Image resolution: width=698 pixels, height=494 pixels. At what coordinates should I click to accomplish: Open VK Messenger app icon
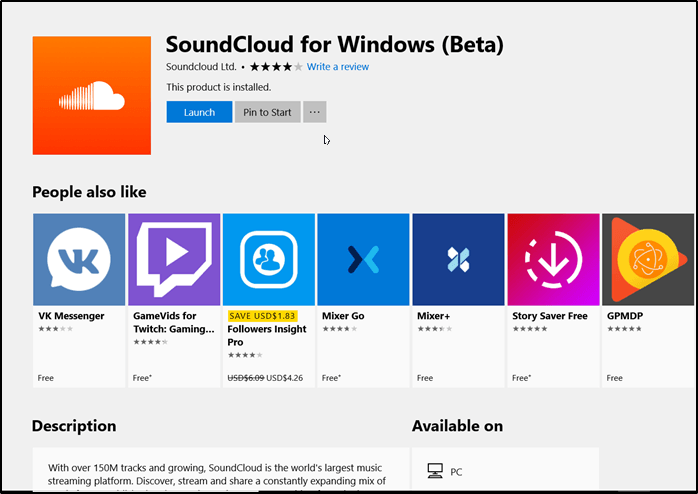tap(79, 259)
